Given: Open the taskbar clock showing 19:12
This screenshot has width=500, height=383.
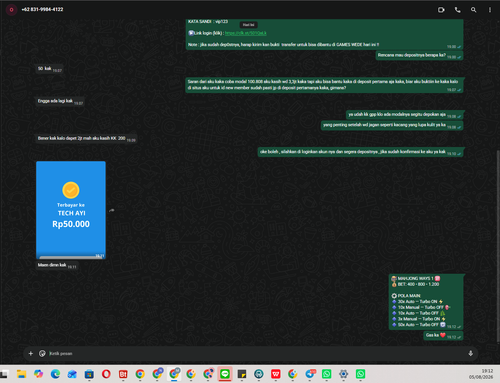Looking at the screenshot, I should [481, 374].
